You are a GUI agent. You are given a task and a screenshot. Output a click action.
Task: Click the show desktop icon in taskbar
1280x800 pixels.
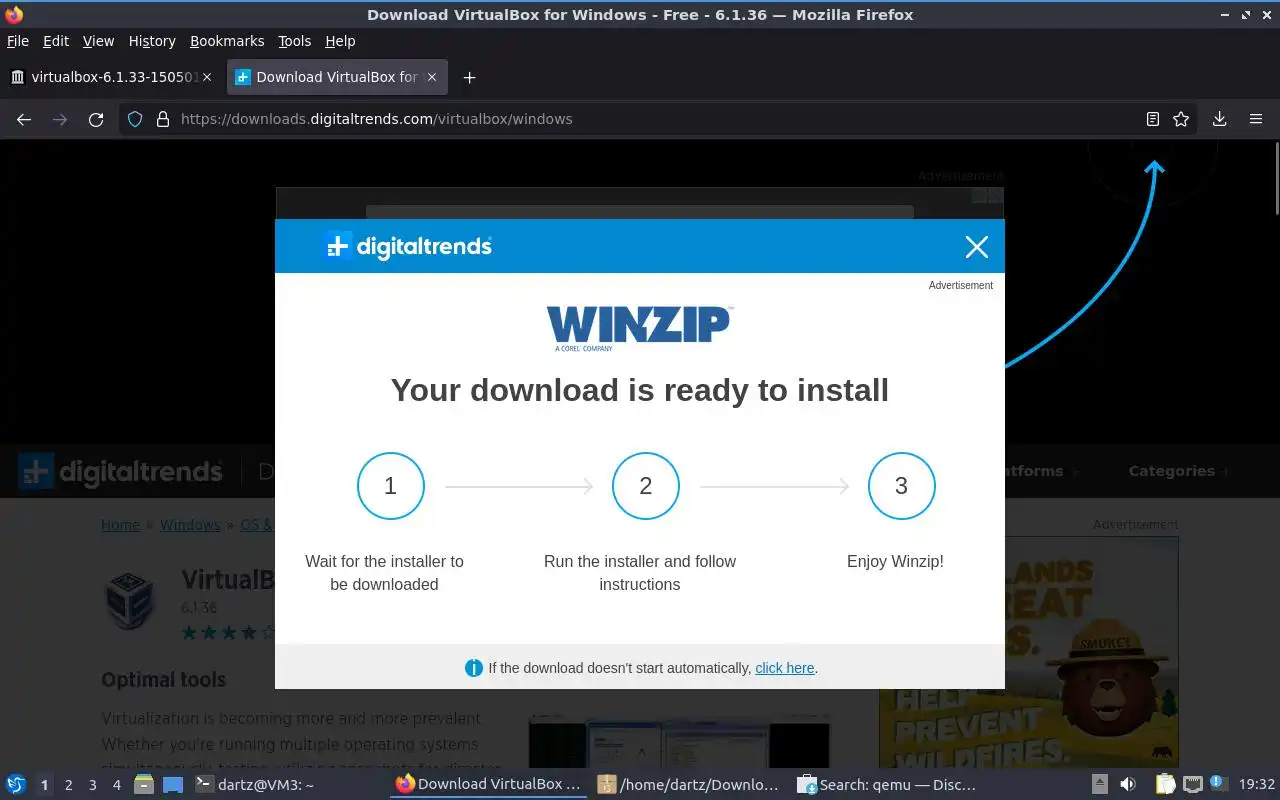[173, 785]
